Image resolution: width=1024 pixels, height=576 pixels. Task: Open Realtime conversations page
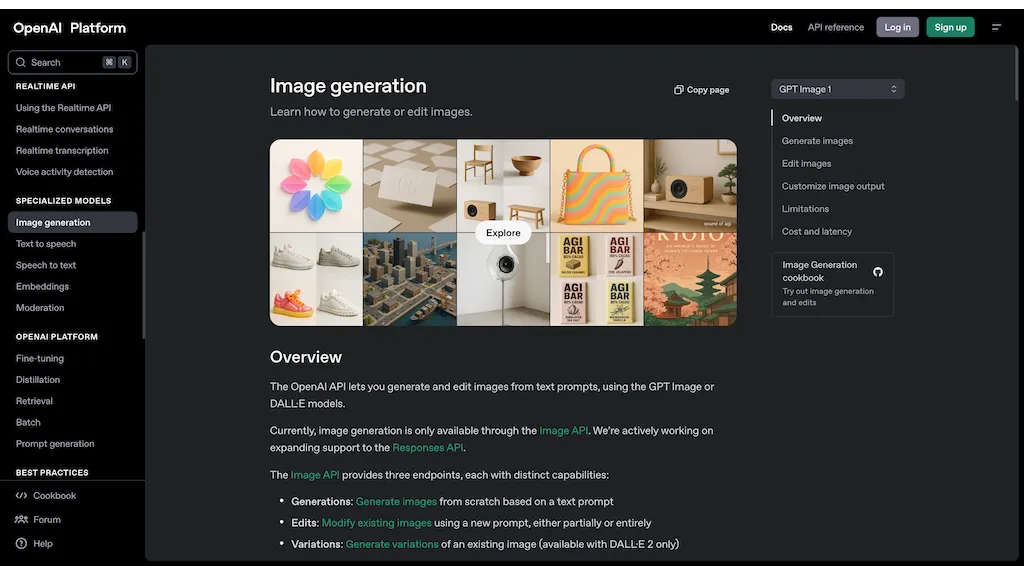tap(64, 129)
